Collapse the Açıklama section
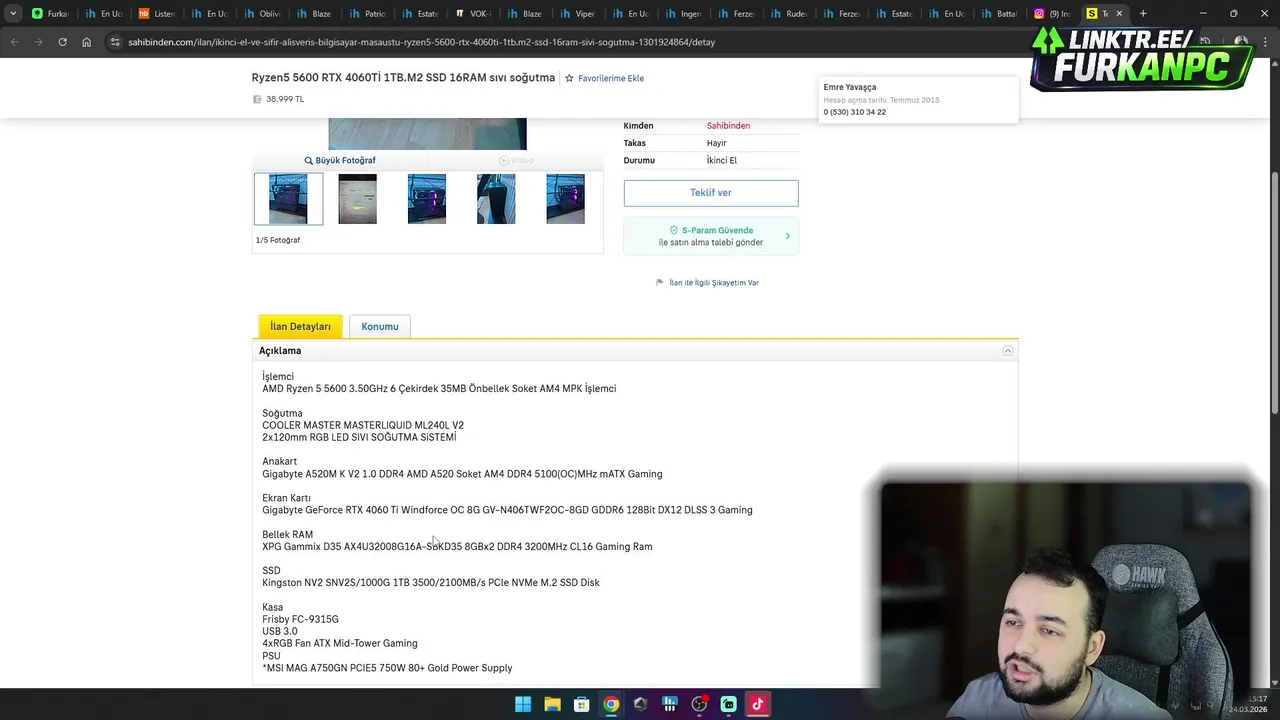1280x720 pixels. tap(1008, 351)
